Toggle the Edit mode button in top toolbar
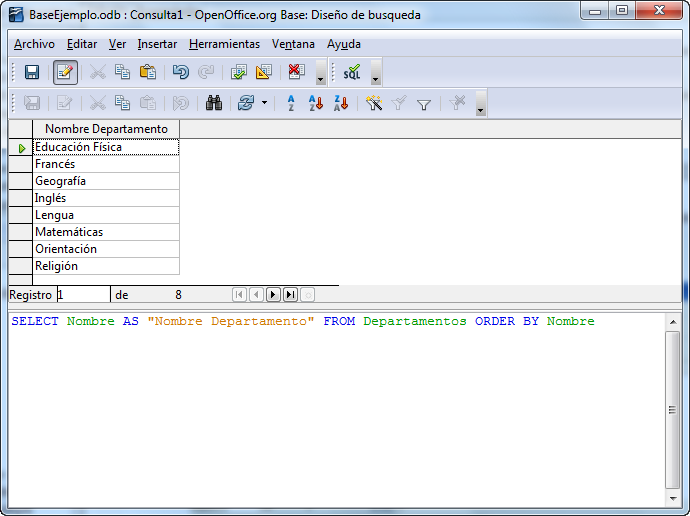This screenshot has height=516, width=690. (65, 72)
